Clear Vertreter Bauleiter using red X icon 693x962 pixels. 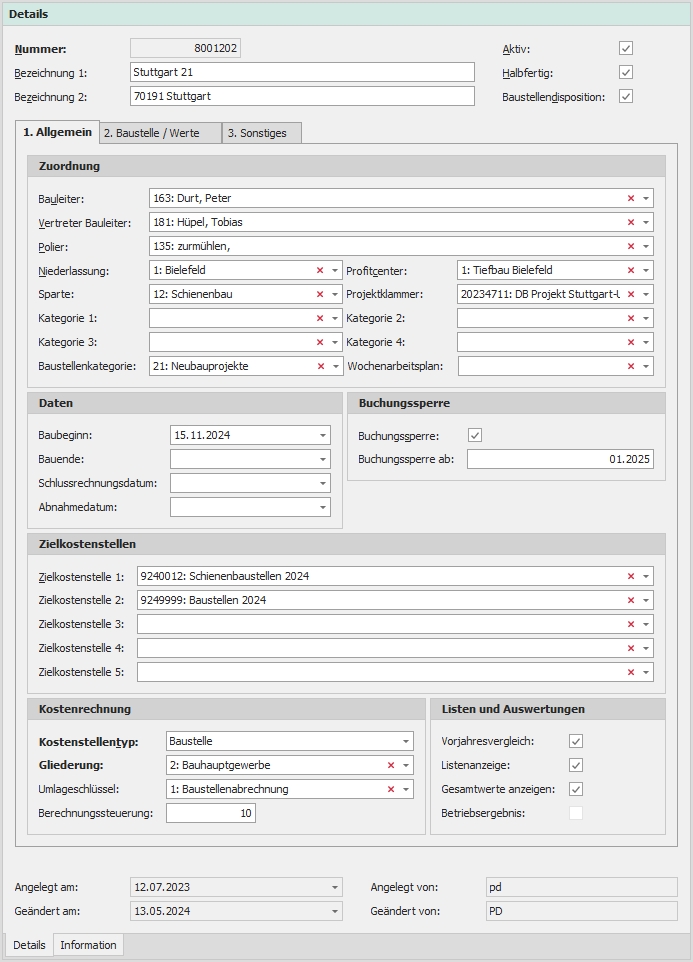[631, 222]
